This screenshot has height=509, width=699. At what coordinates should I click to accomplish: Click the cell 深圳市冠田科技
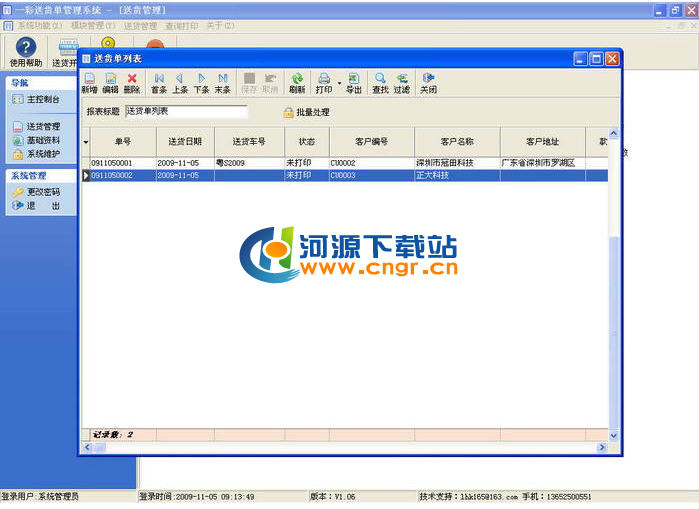457,163
